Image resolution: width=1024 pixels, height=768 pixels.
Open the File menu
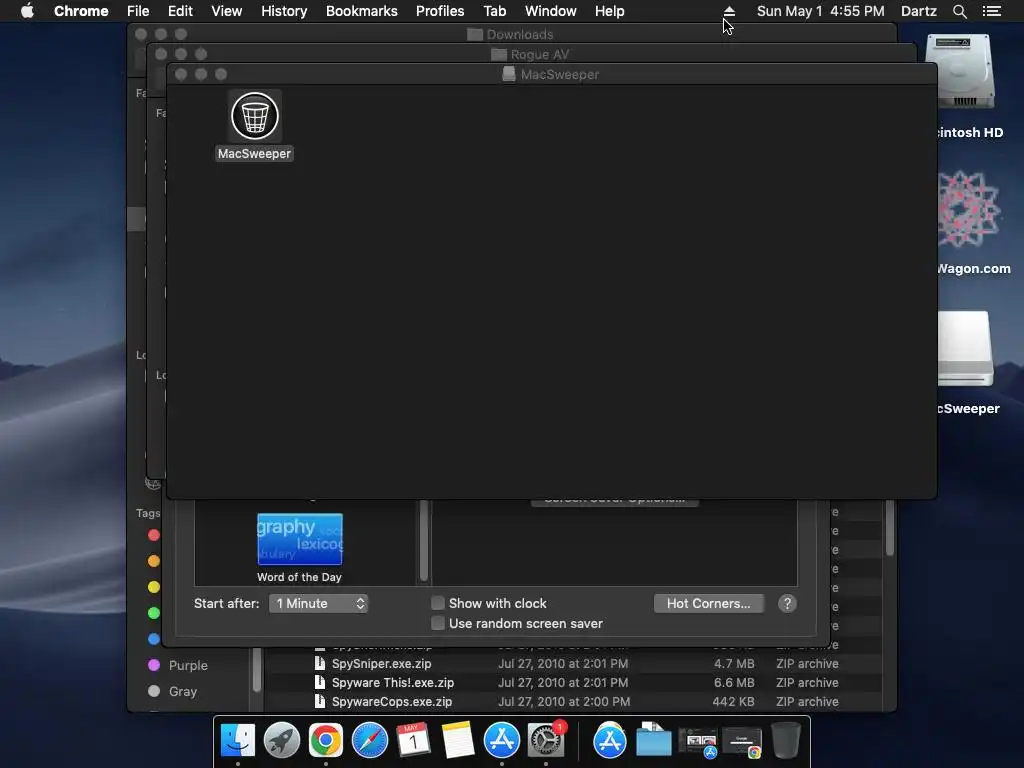point(138,11)
